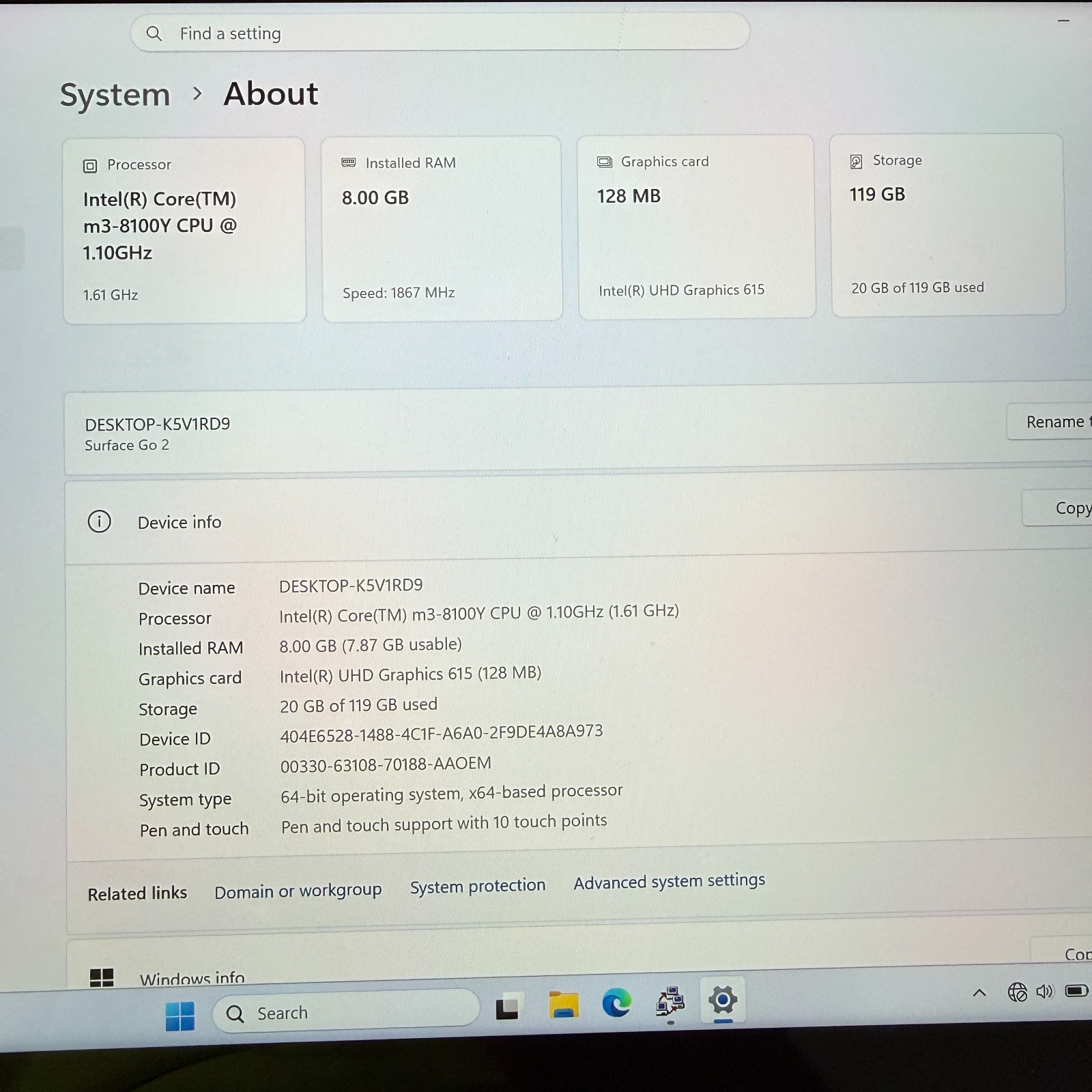Click the Pen and touch support text
1092x1092 pixels.
tap(444, 823)
